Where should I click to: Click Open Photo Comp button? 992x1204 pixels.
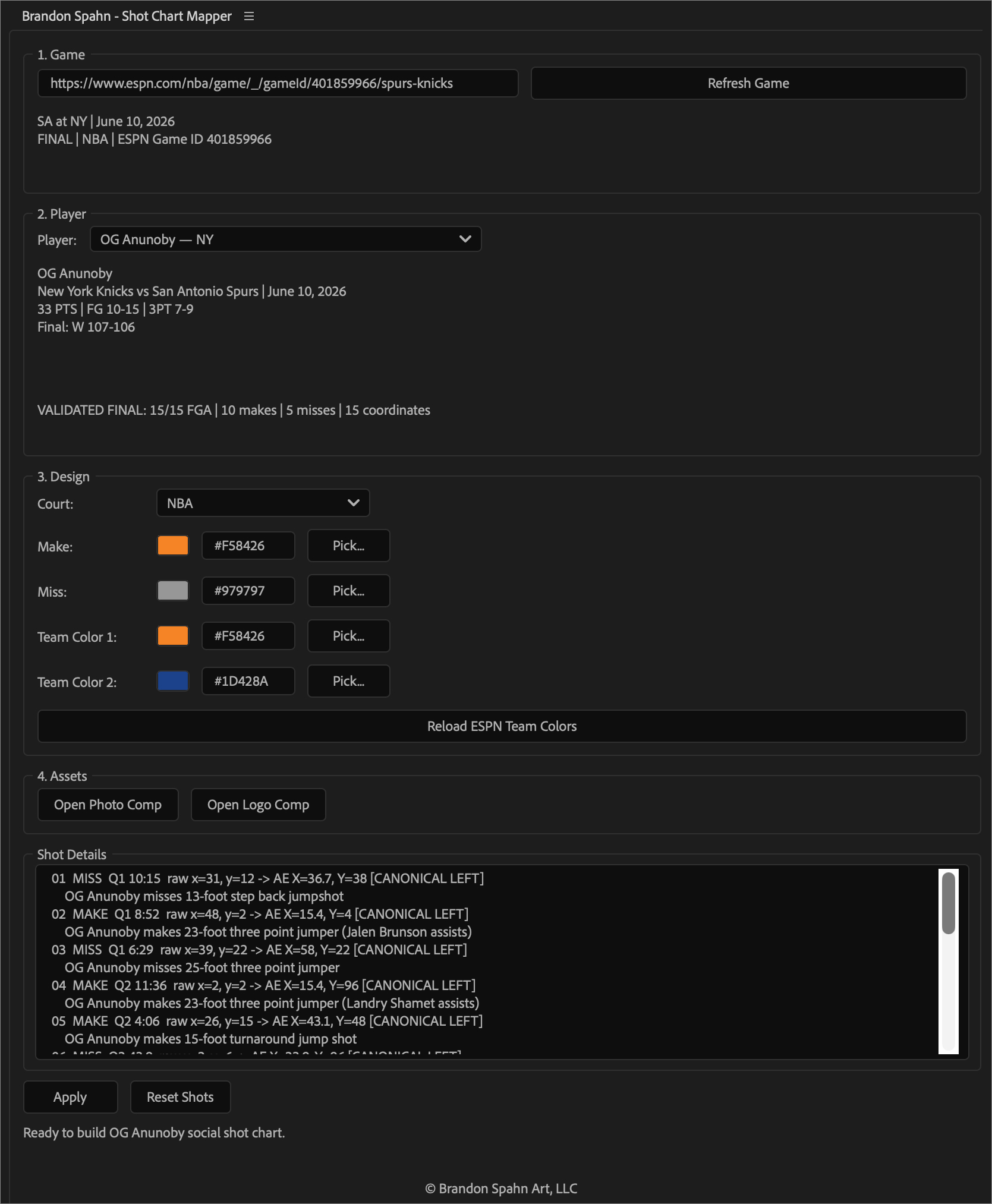[108, 805]
